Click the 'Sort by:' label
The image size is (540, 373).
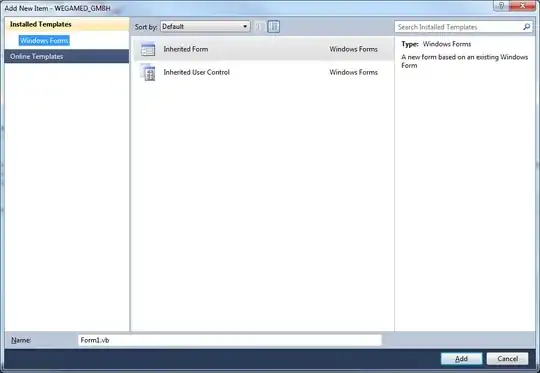coord(146,27)
